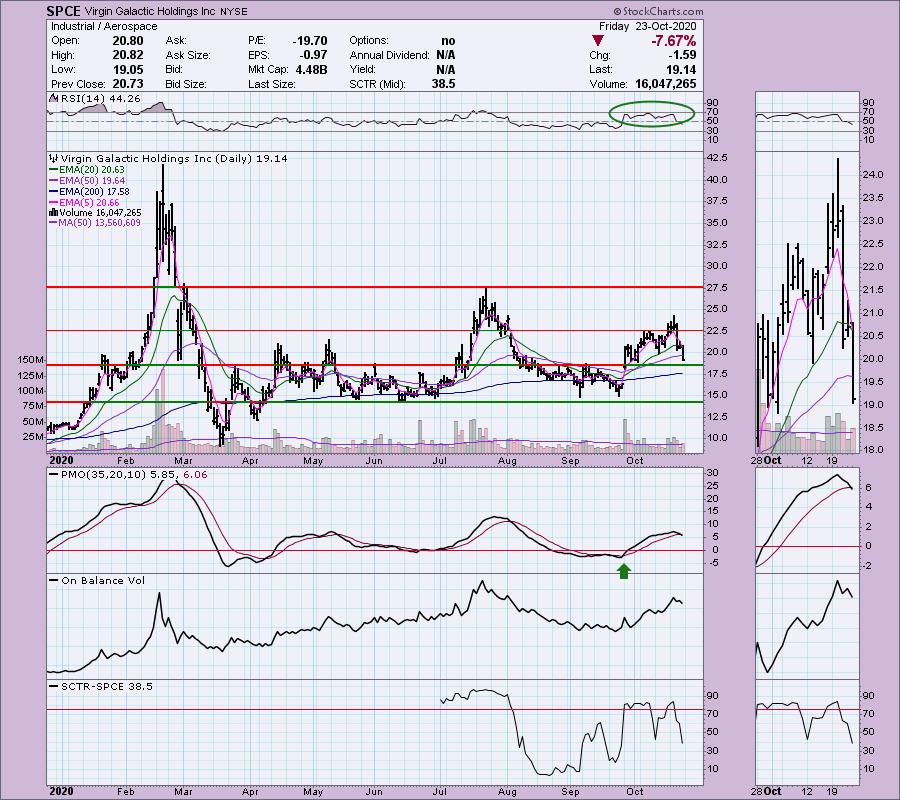Click the Aug label under price chart
Screen dimensions: 900x800
tap(507, 461)
